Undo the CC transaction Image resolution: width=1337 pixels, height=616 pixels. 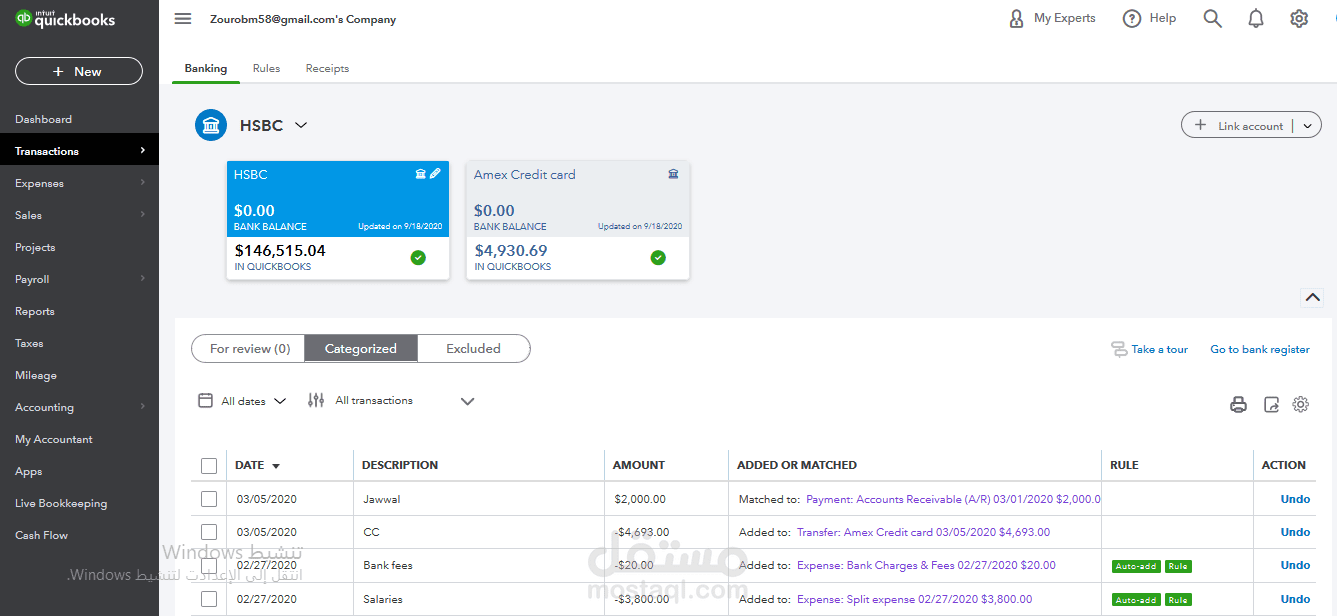point(1295,532)
